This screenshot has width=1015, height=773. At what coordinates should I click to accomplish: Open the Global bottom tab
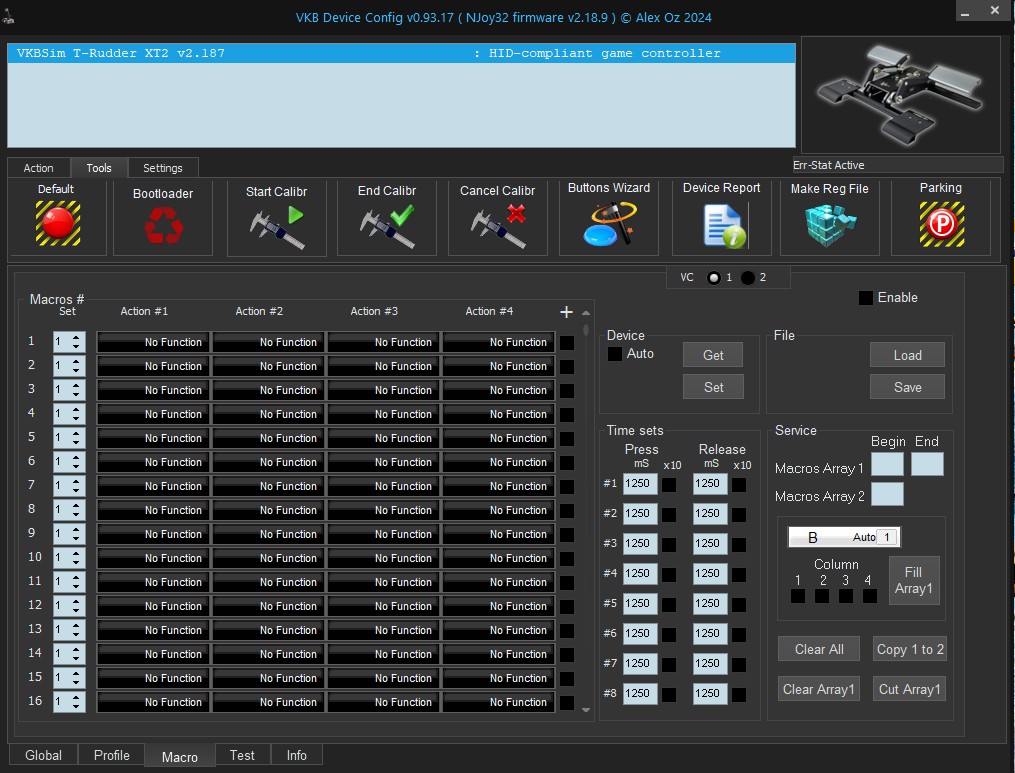pos(43,756)
